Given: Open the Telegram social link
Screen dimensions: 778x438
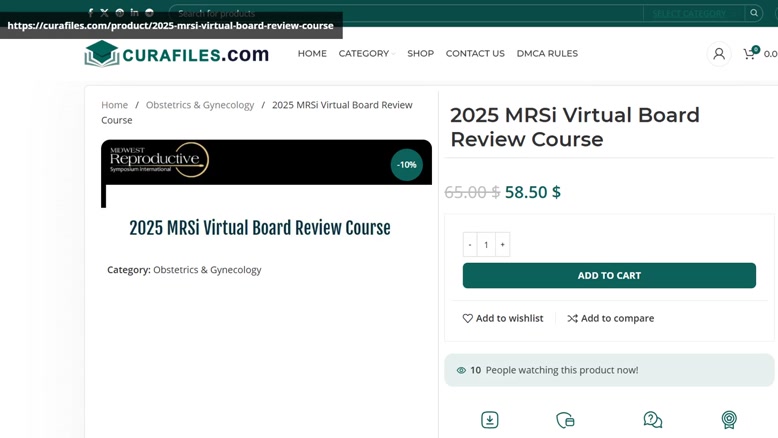Looking at the screenshot, I should point(149,13).
